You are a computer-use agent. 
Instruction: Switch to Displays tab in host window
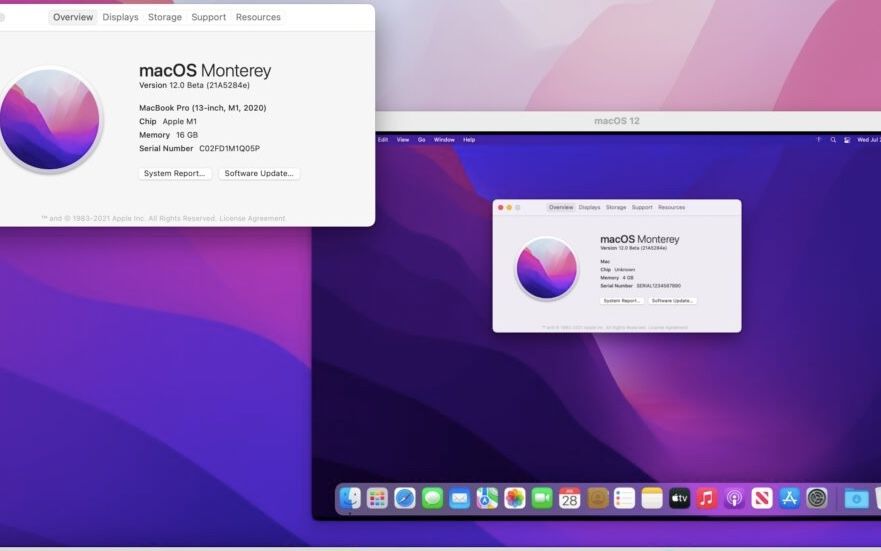120,17
